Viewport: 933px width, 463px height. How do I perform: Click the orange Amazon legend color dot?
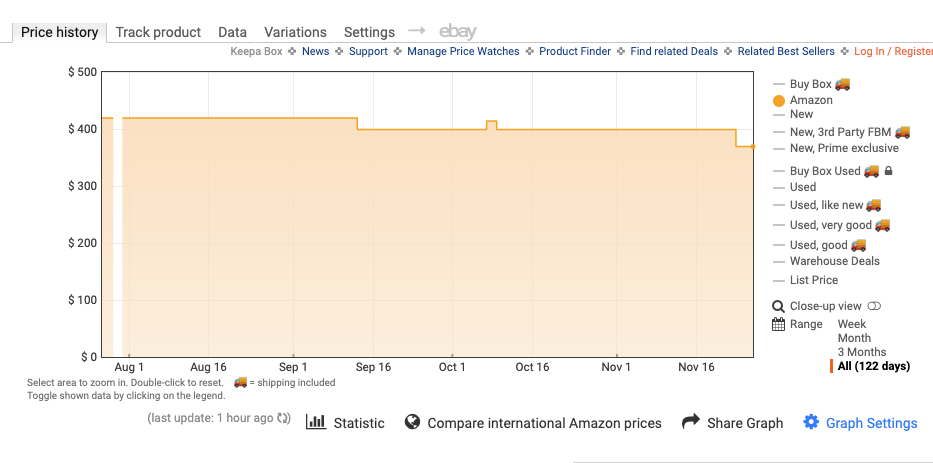(x=779, y=100)
